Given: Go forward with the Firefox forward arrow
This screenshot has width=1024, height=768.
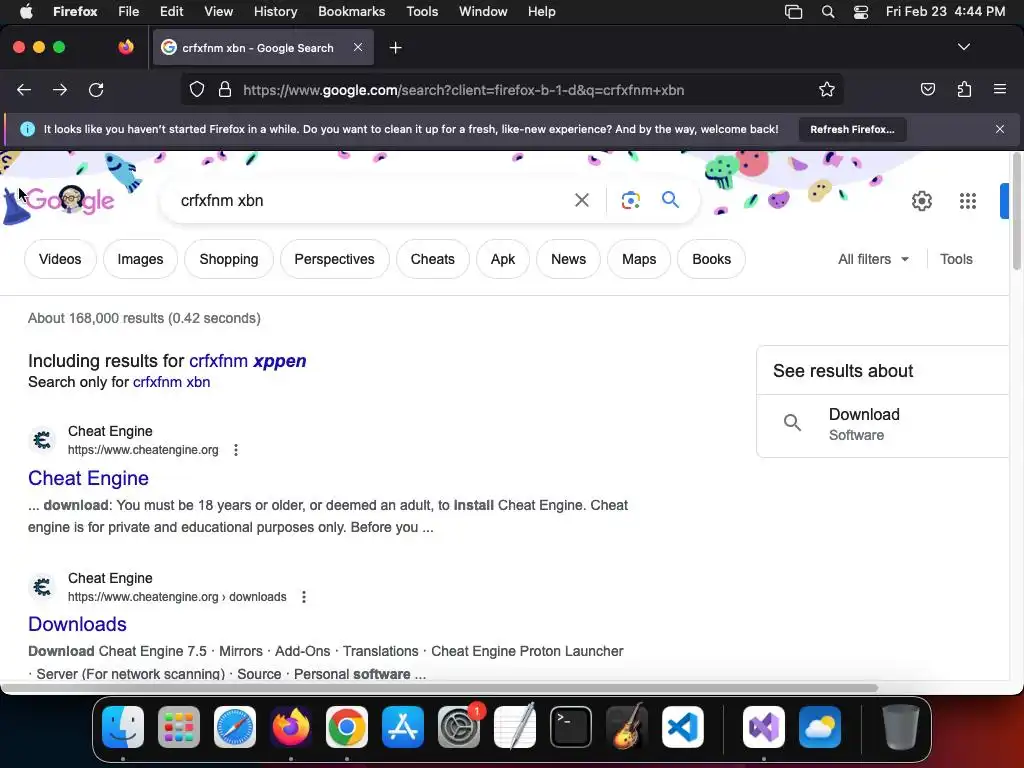Looking at the screenshot, I should [x=60, y=90].
